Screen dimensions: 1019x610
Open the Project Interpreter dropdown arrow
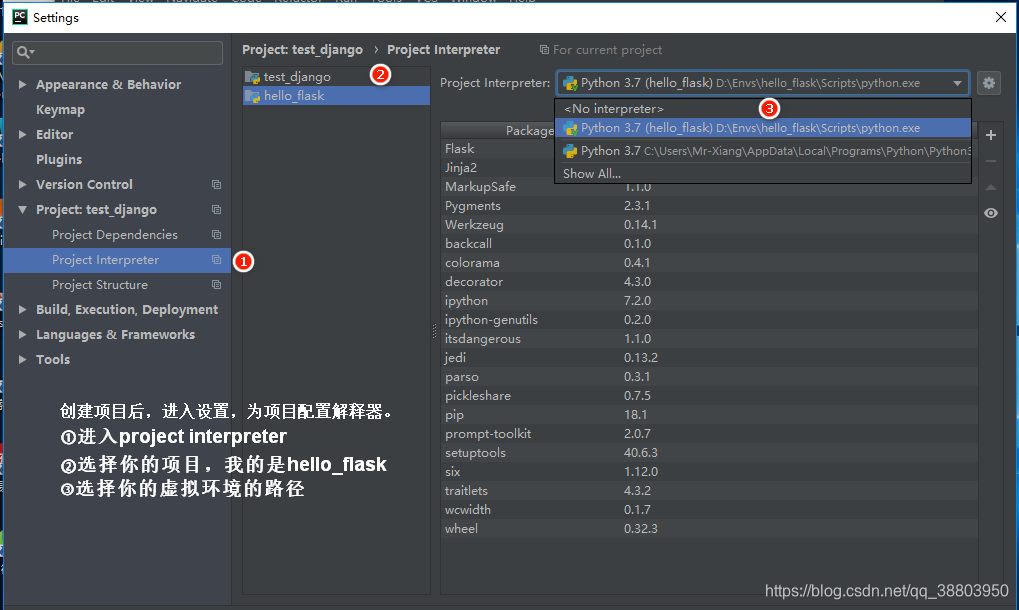[957, 83]
